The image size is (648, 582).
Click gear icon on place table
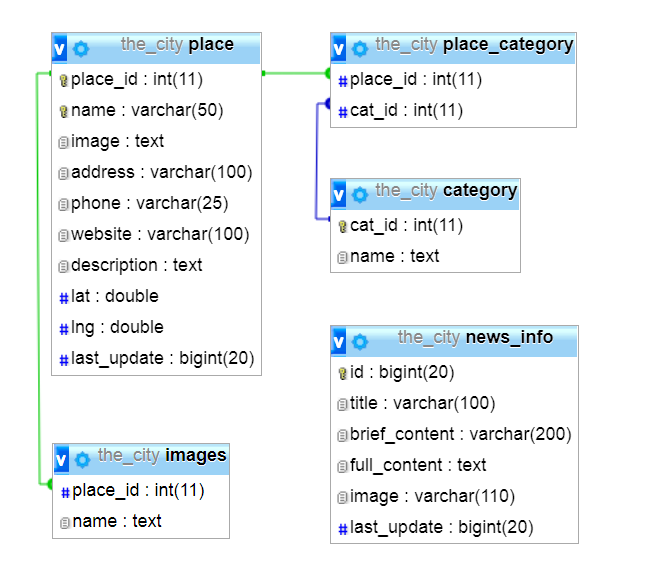coord(81,47)
